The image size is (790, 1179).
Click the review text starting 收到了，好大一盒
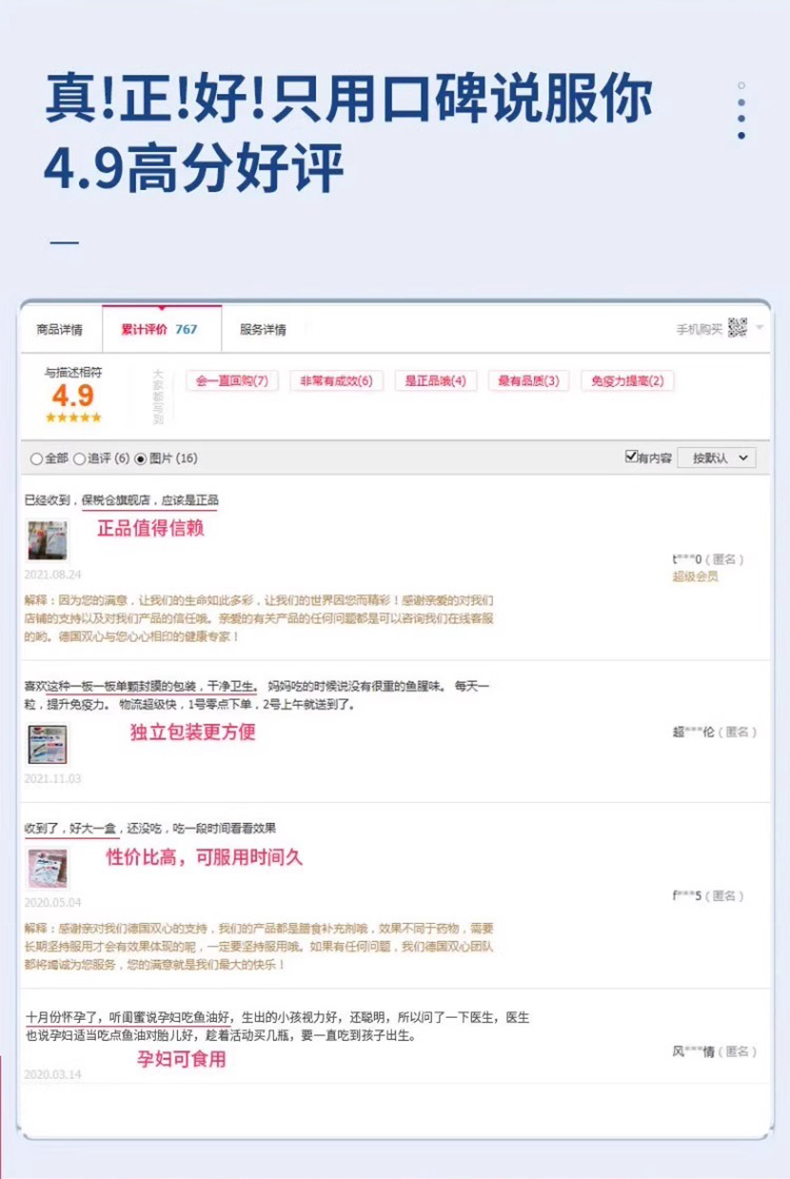(x=150, y=829)
